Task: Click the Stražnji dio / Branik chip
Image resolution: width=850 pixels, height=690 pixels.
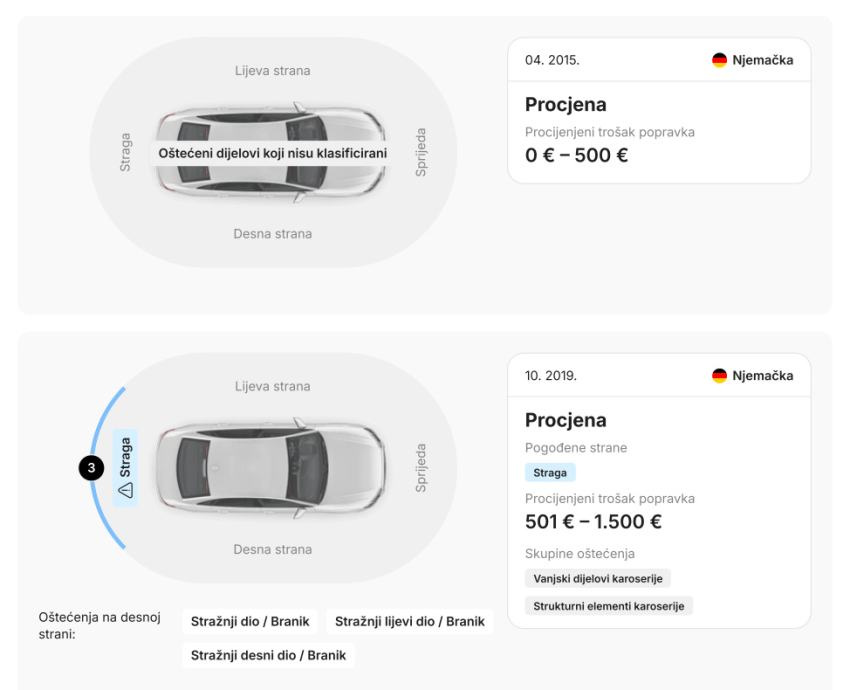Action: pos(250,622)
